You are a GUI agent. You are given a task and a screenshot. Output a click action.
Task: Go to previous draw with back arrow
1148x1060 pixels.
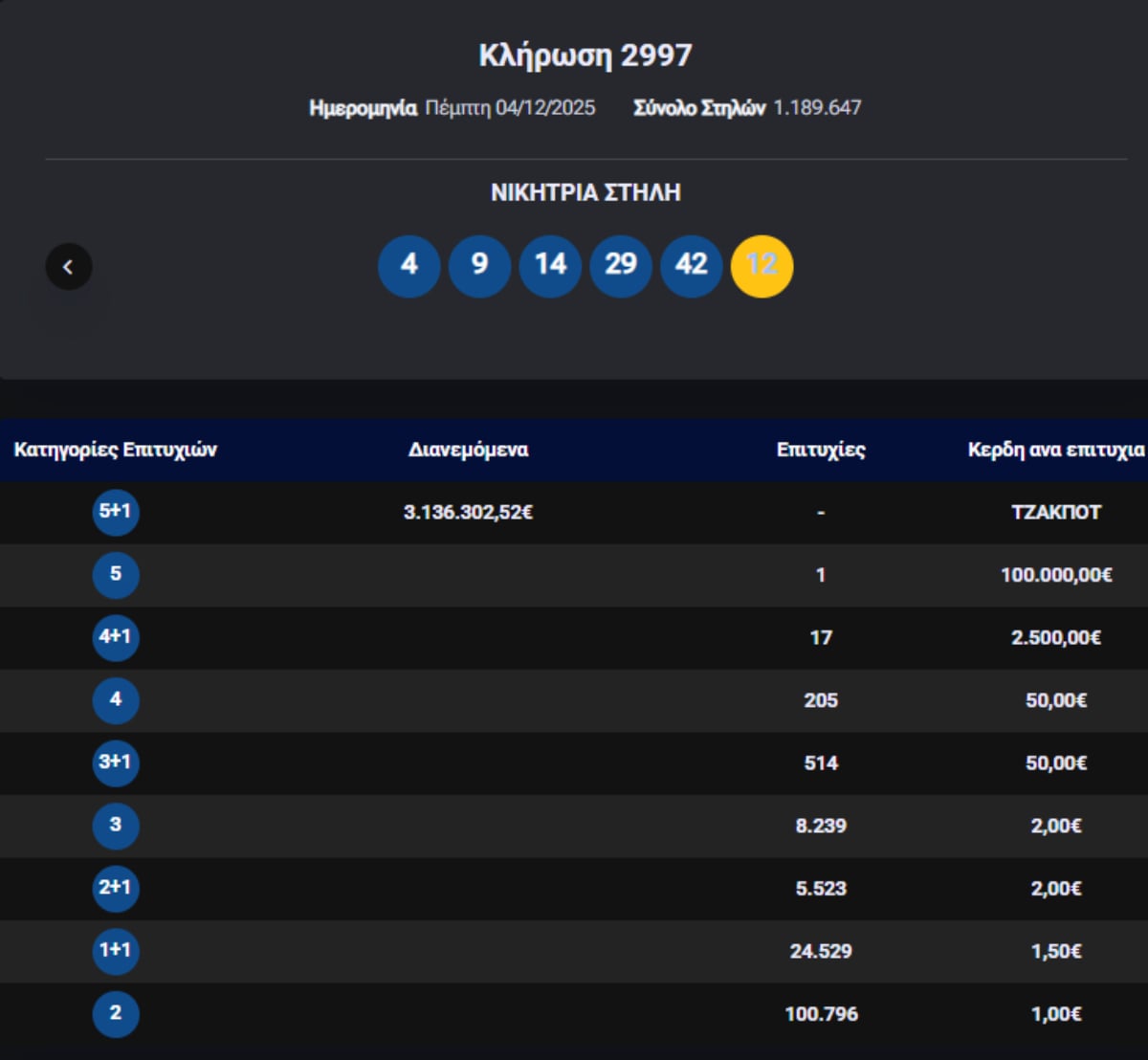68,267
